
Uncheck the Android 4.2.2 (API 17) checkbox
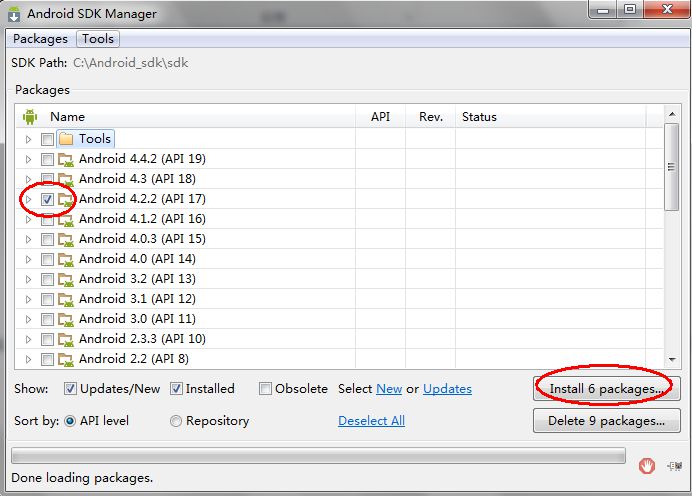(47, 199)
